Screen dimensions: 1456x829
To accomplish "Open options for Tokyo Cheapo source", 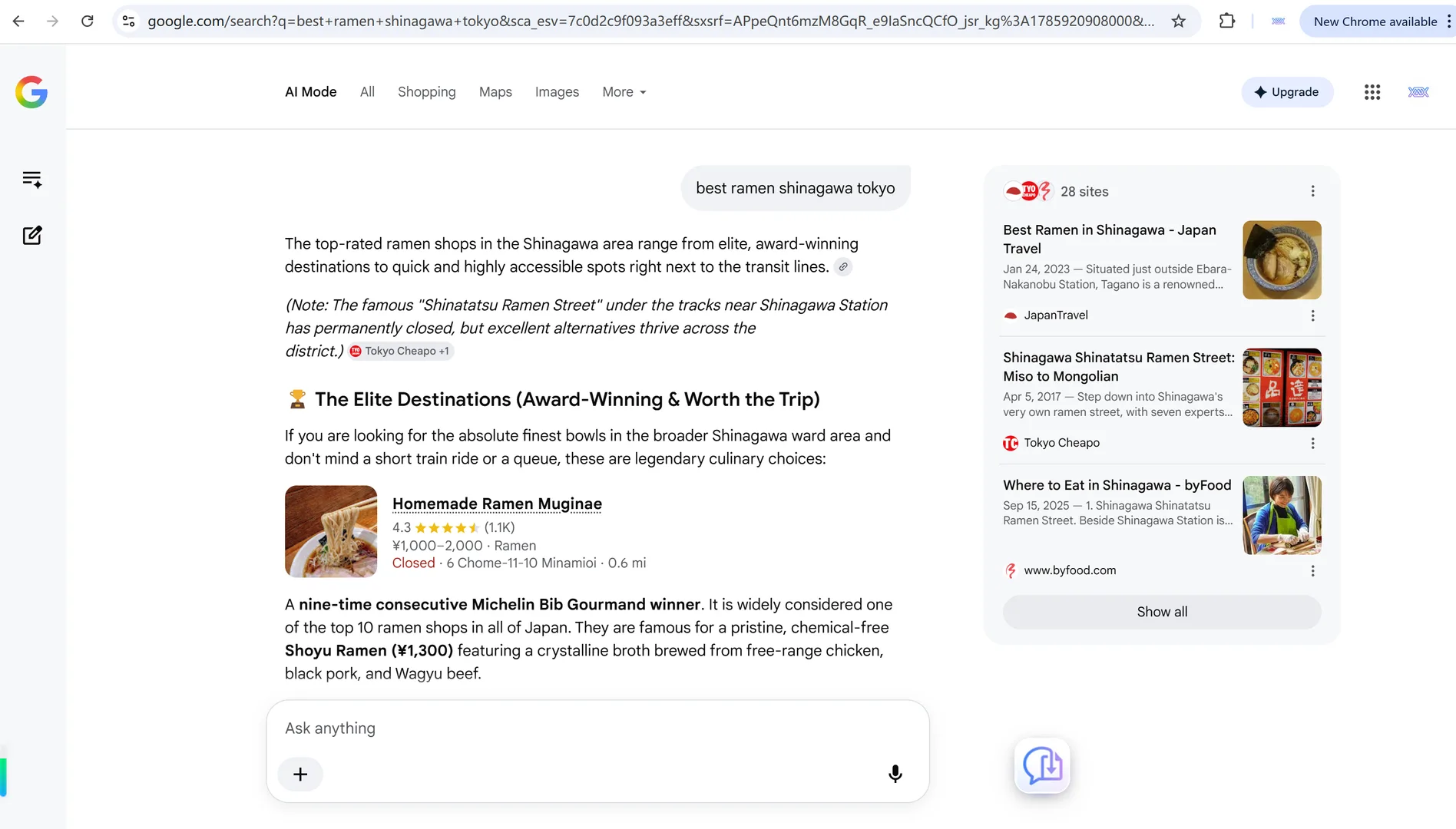I will [x=1312, y=443].
